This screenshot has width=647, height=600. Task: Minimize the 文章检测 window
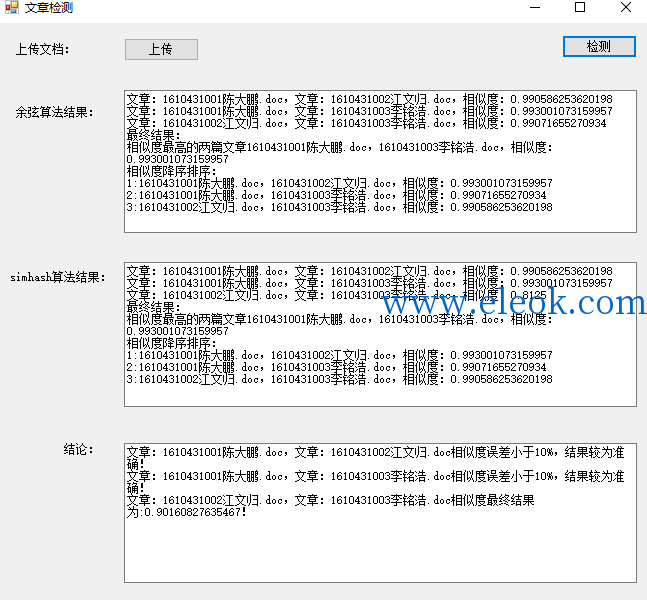click(535, 7)
